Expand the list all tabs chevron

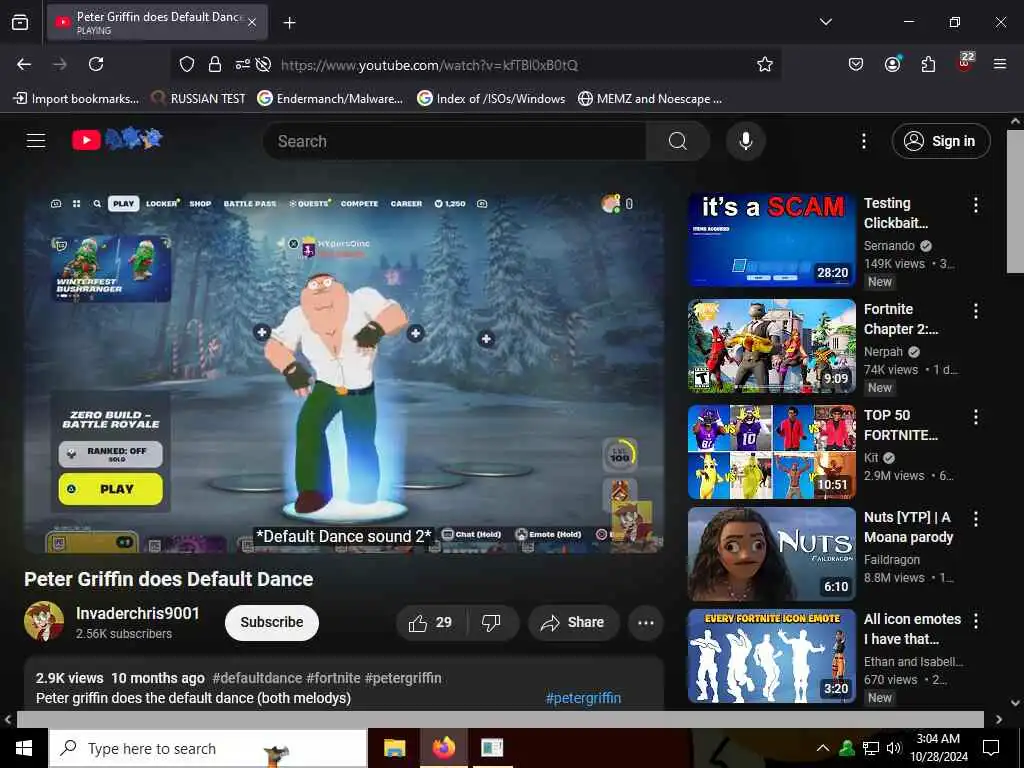pos(825,22)
